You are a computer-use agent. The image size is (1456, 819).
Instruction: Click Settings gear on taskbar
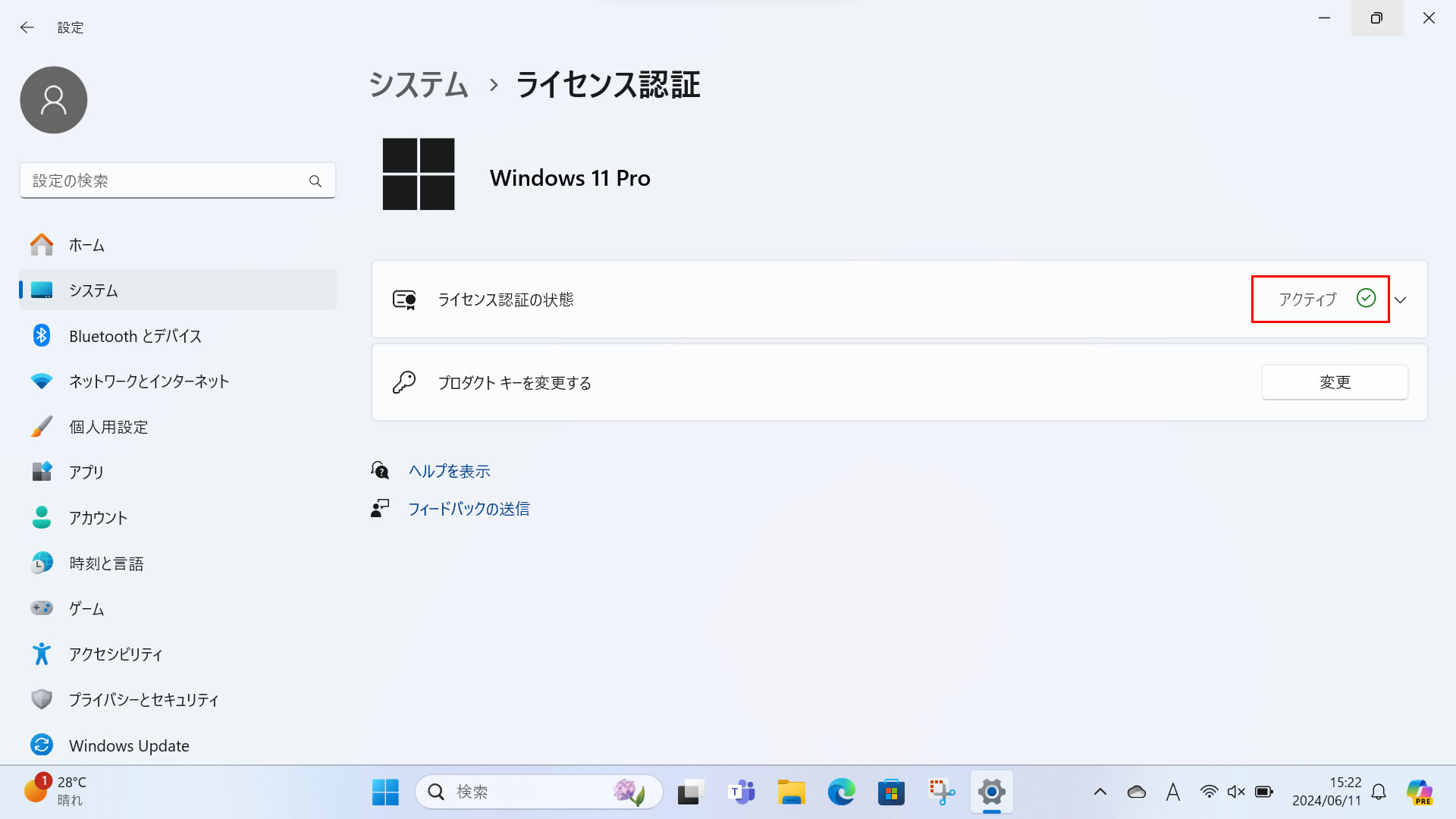click(991, 792)
